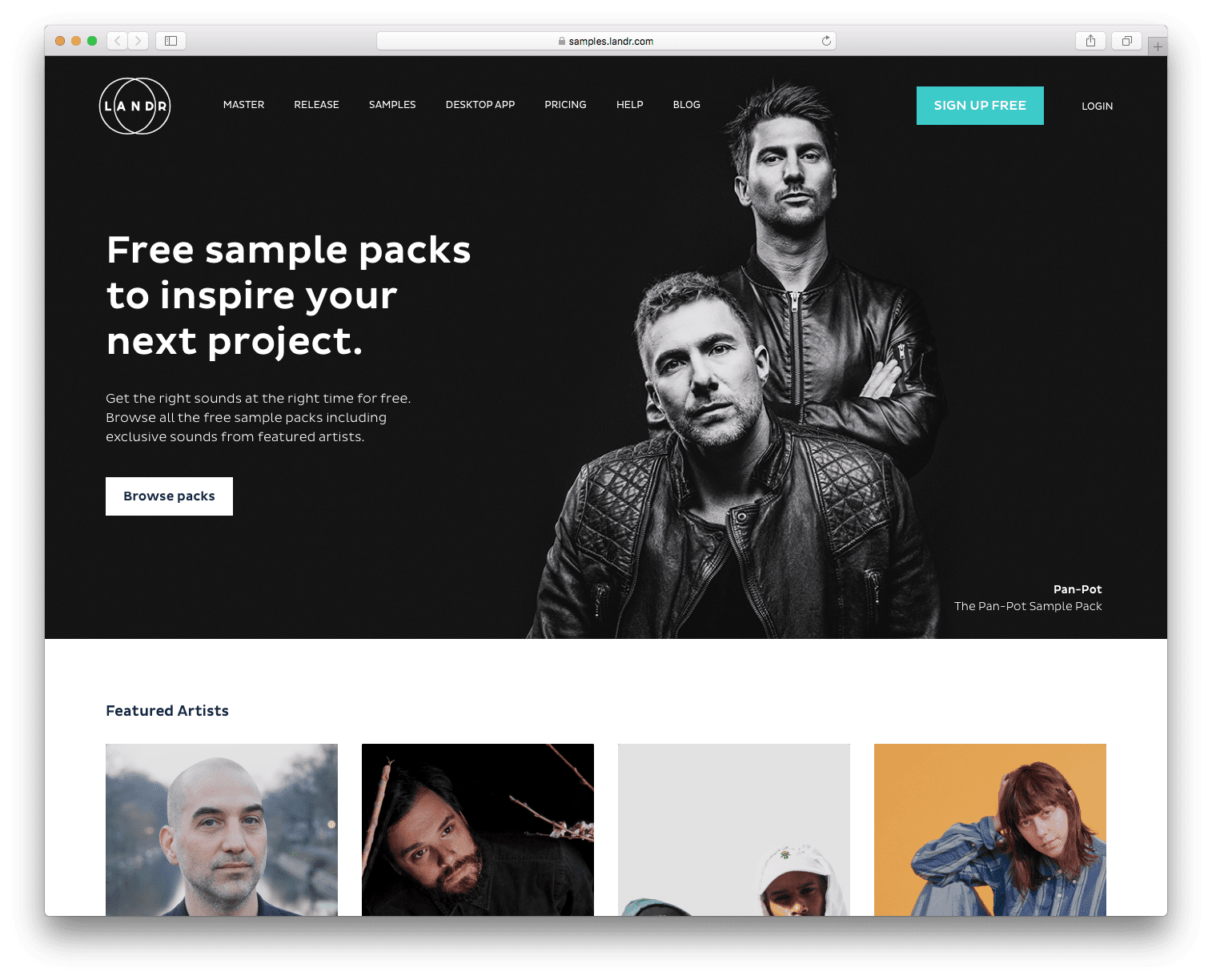This screenshot has height=980, width=1212.
Task: Toggle the Safari sidebar button
Action: click(171, 41)
